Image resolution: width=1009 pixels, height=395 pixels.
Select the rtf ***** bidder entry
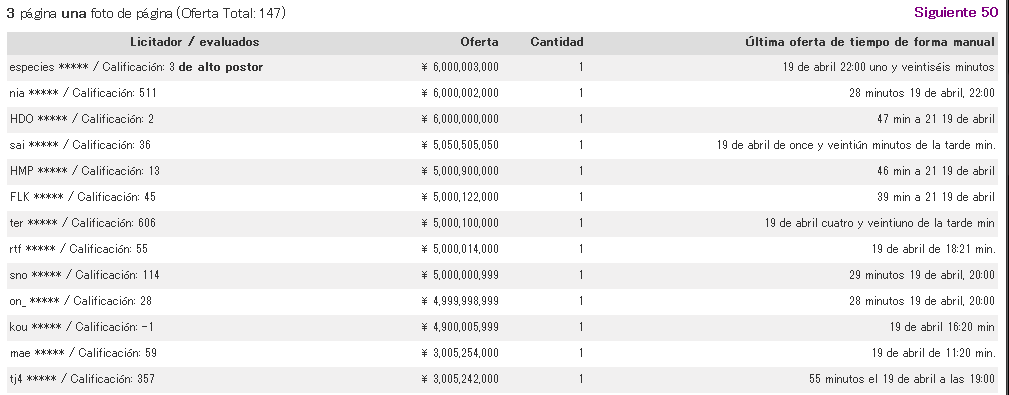pos(79,249)
